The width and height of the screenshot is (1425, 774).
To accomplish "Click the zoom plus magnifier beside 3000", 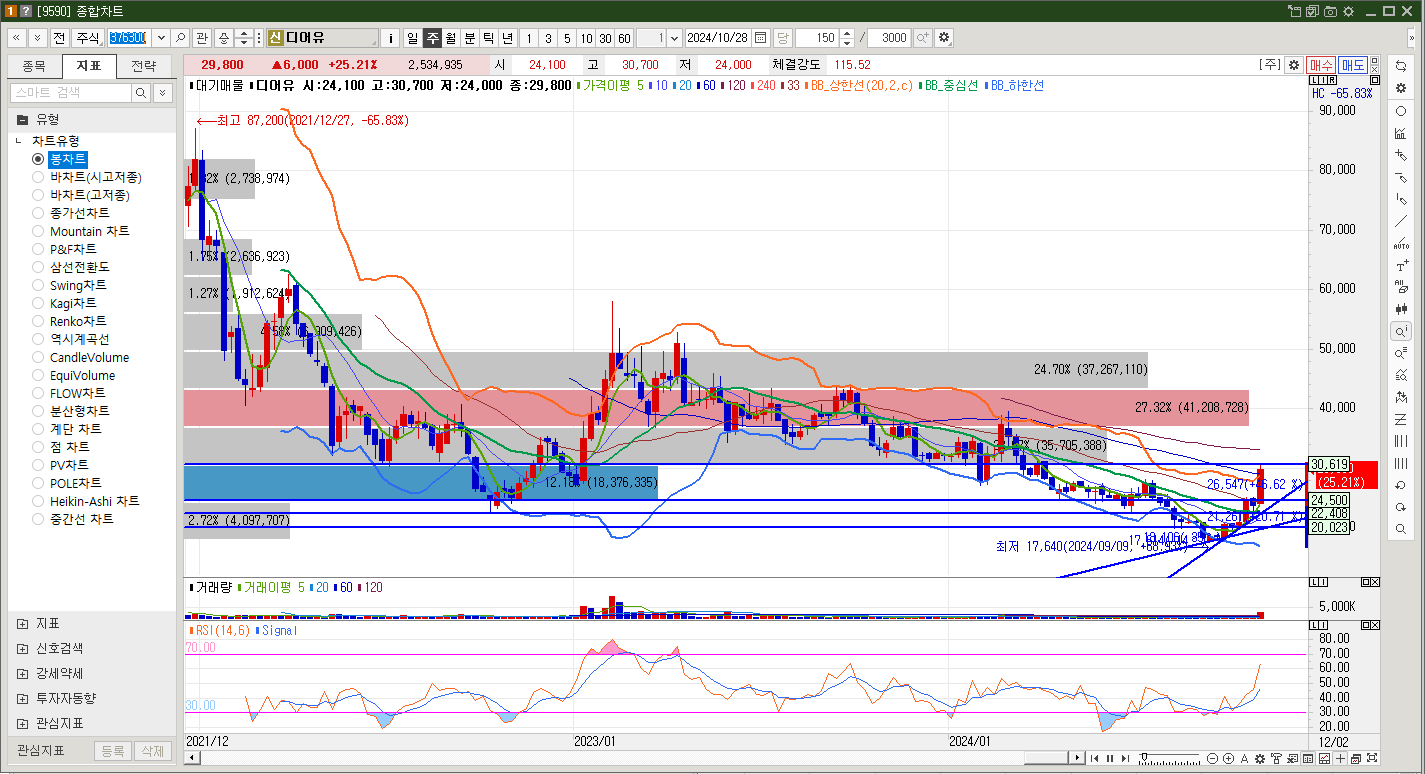I will [x=922, y=38].
